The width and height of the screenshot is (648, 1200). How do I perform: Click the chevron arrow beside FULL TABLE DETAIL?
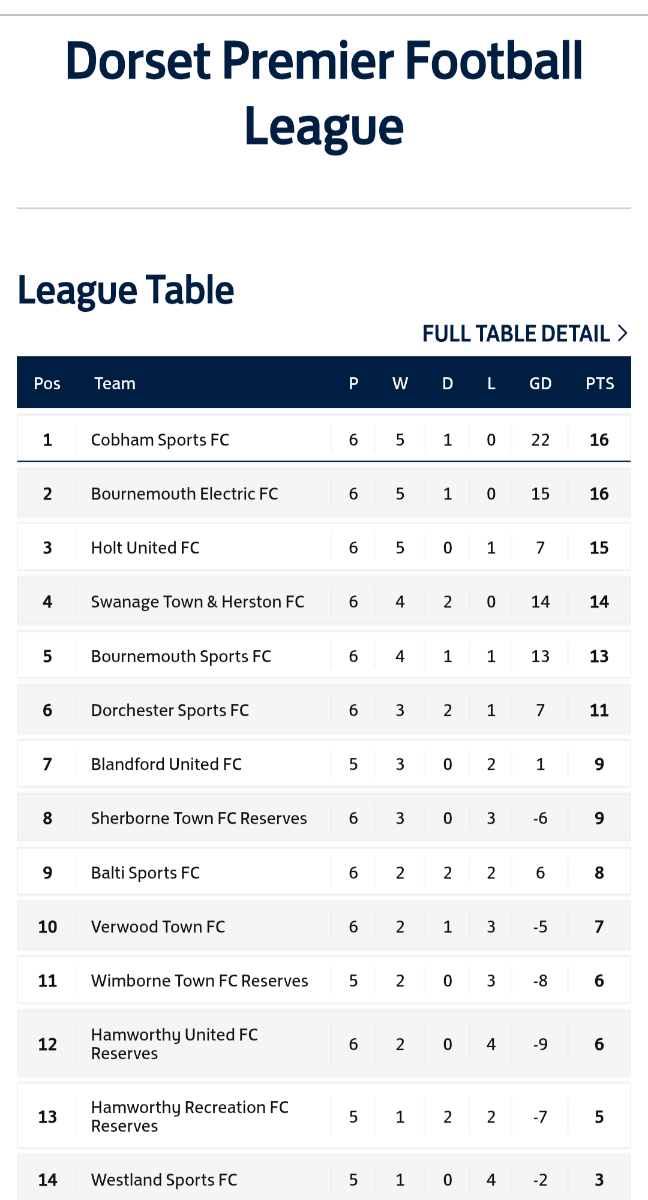pyautogui.click(x=623, y=334)
